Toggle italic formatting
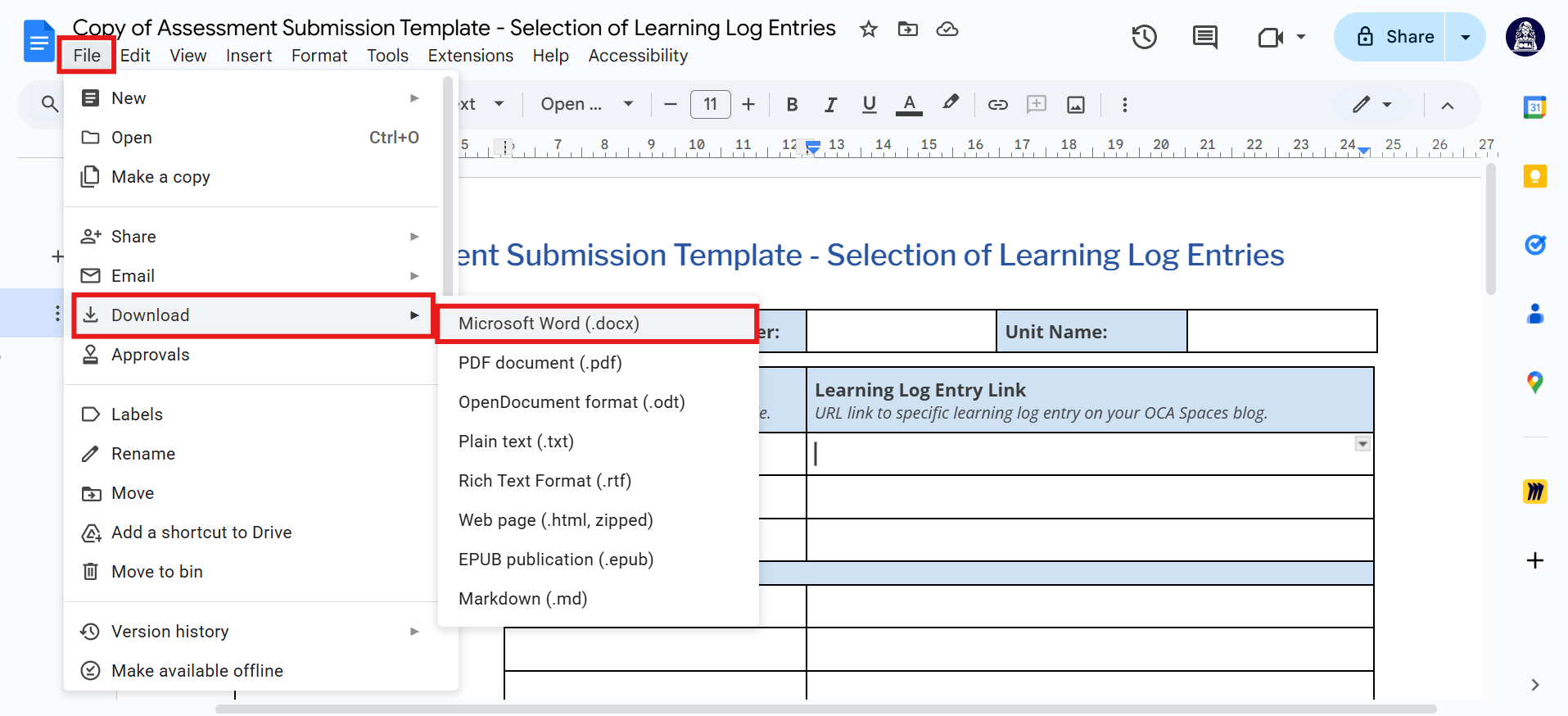The image size is (1568, 716). tap(830, 104)
